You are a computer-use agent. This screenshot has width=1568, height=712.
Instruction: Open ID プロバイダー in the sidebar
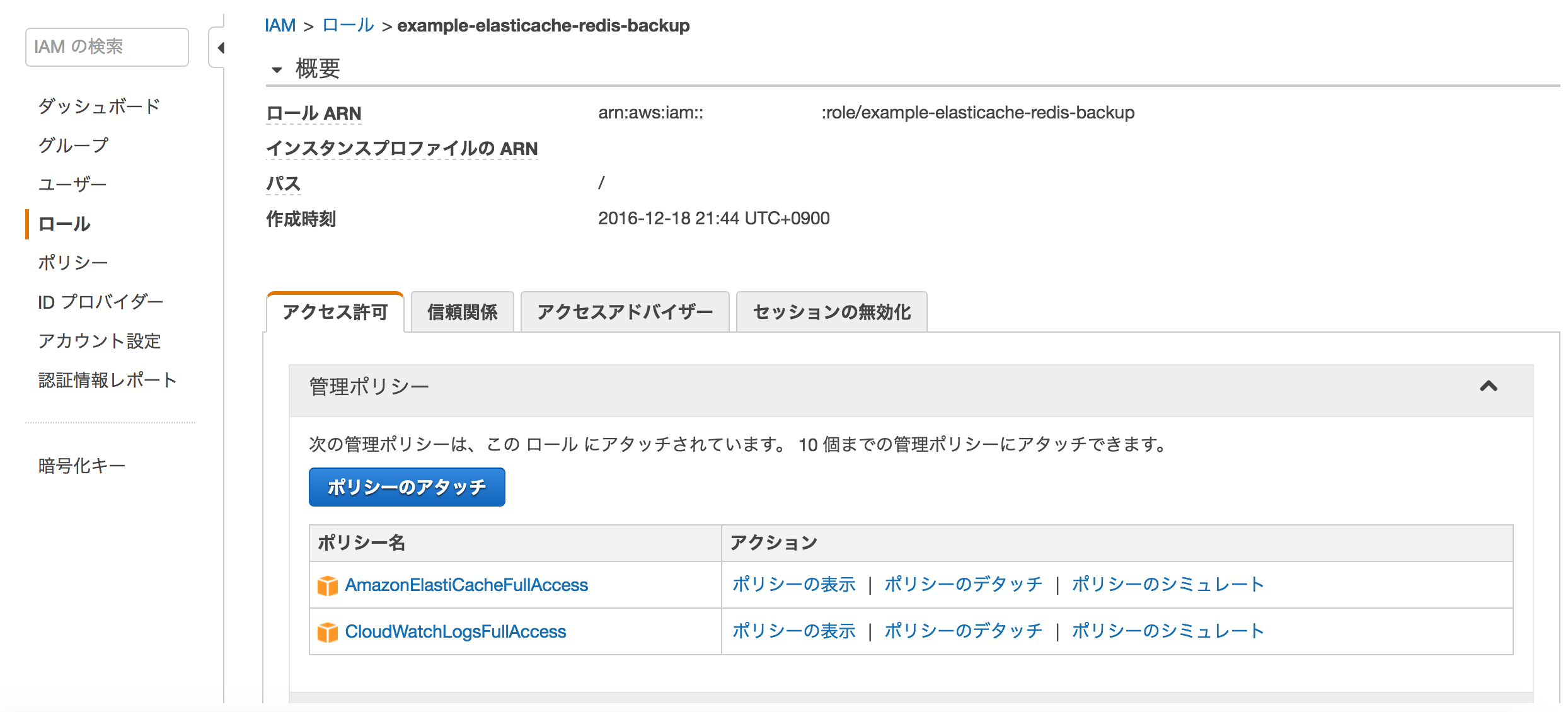[x=101, y=302]
